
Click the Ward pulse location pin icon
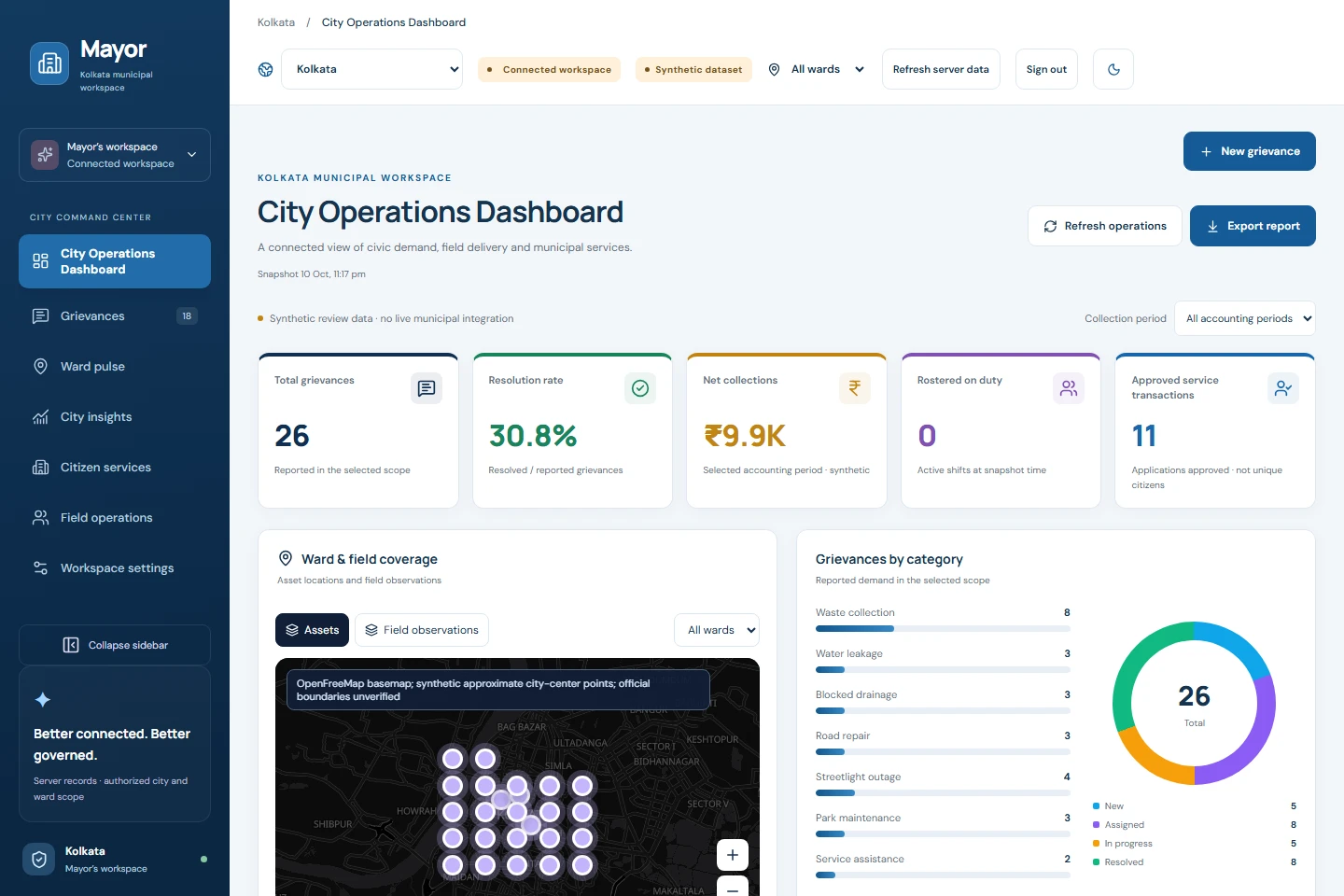40,367
